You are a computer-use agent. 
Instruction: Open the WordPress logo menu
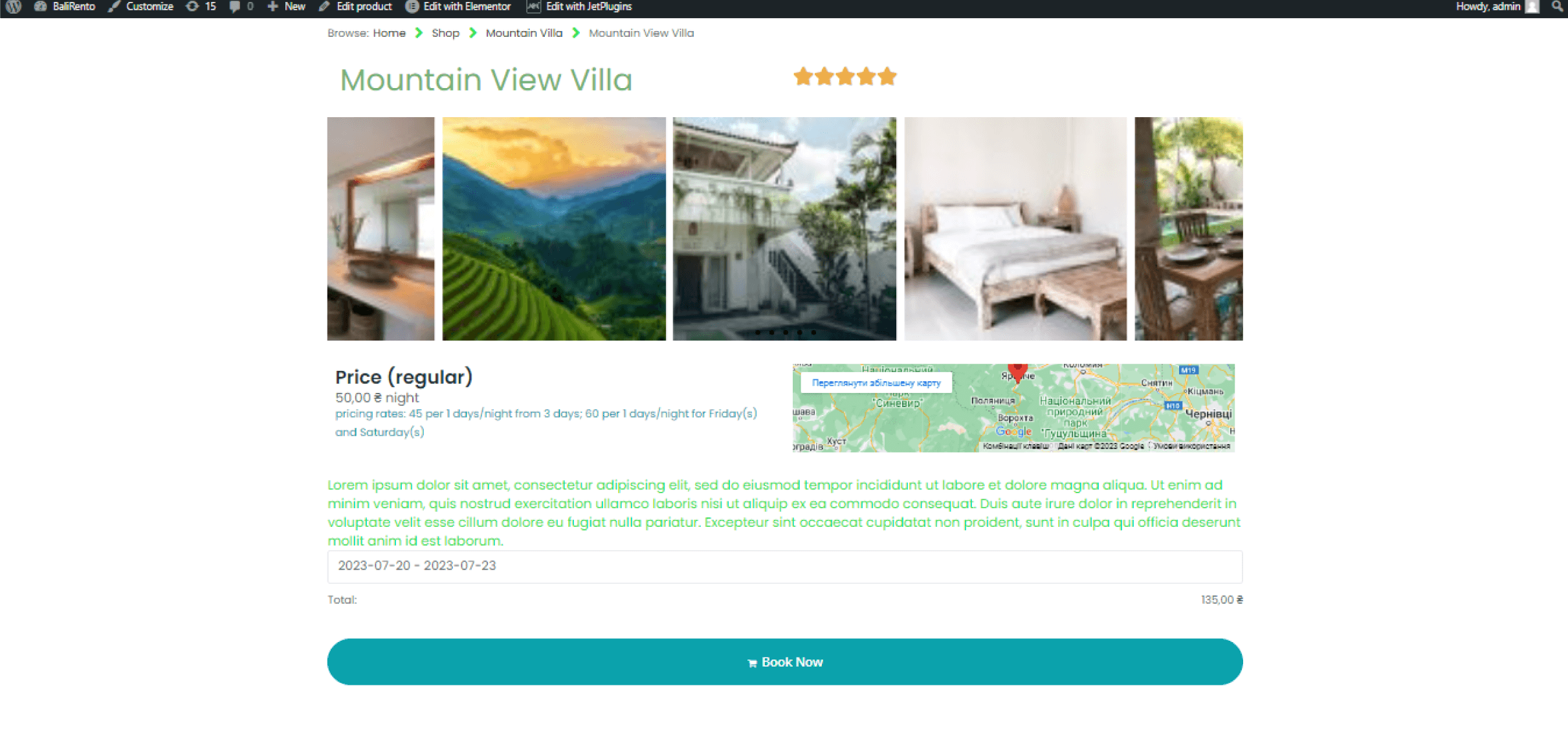point(14,6)
